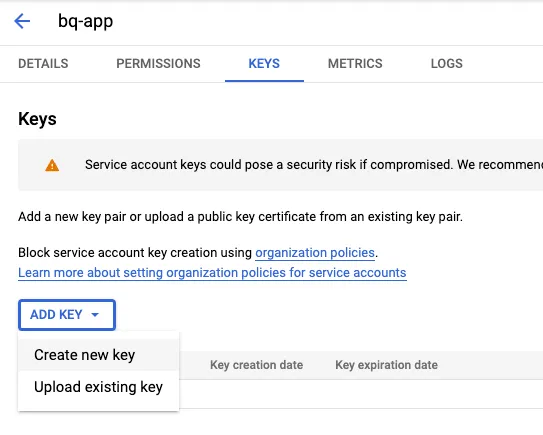543x435 pixels.
Task: Click the Keys section heading
Action: point(37,119)
